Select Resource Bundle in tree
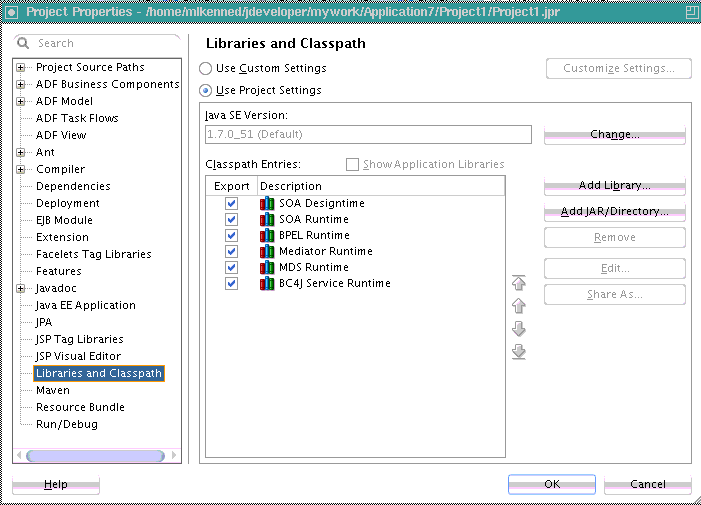Screen dimensions: 701x505 tap(80, 407)
